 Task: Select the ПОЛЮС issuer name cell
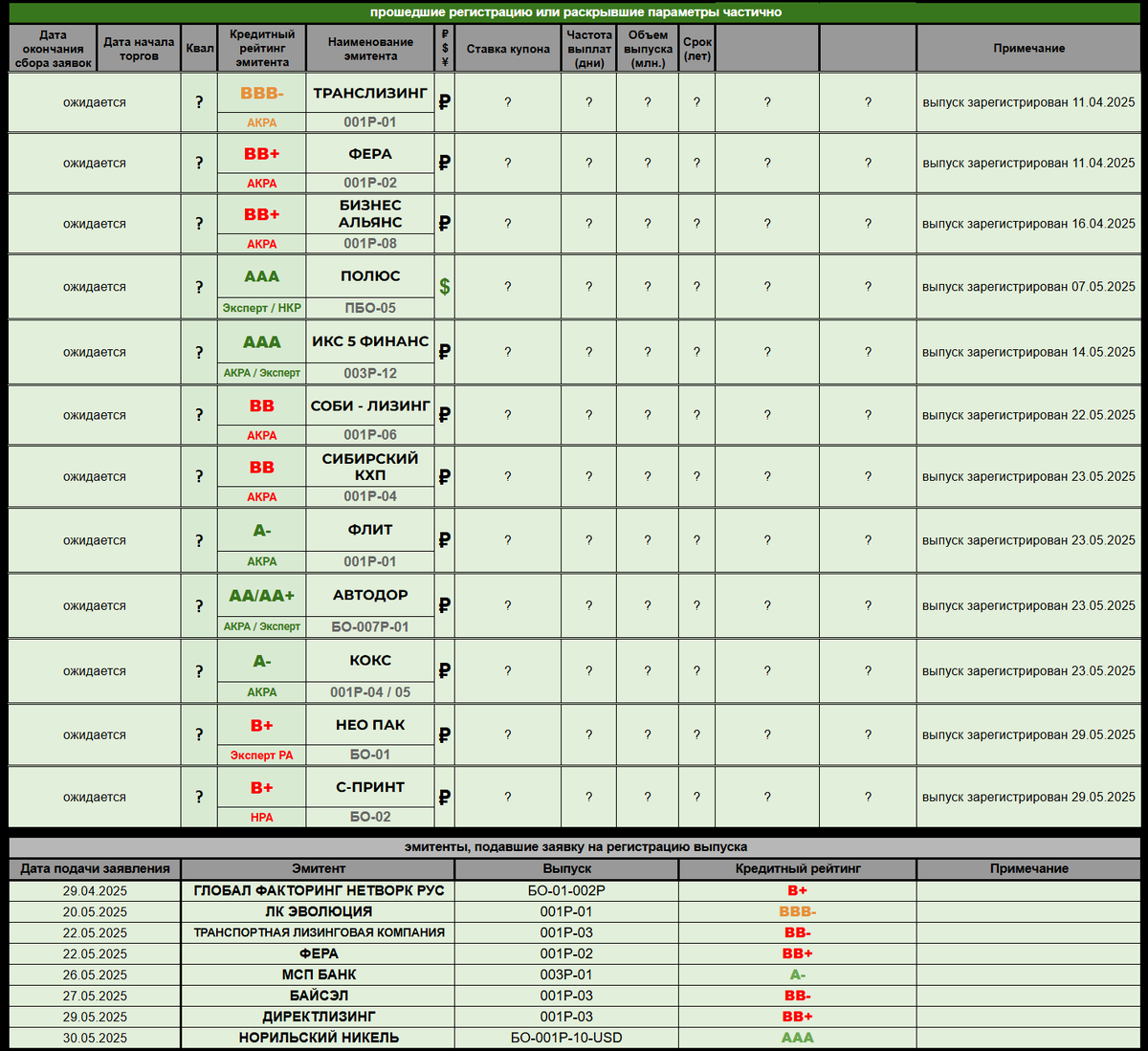coord(370,276)
